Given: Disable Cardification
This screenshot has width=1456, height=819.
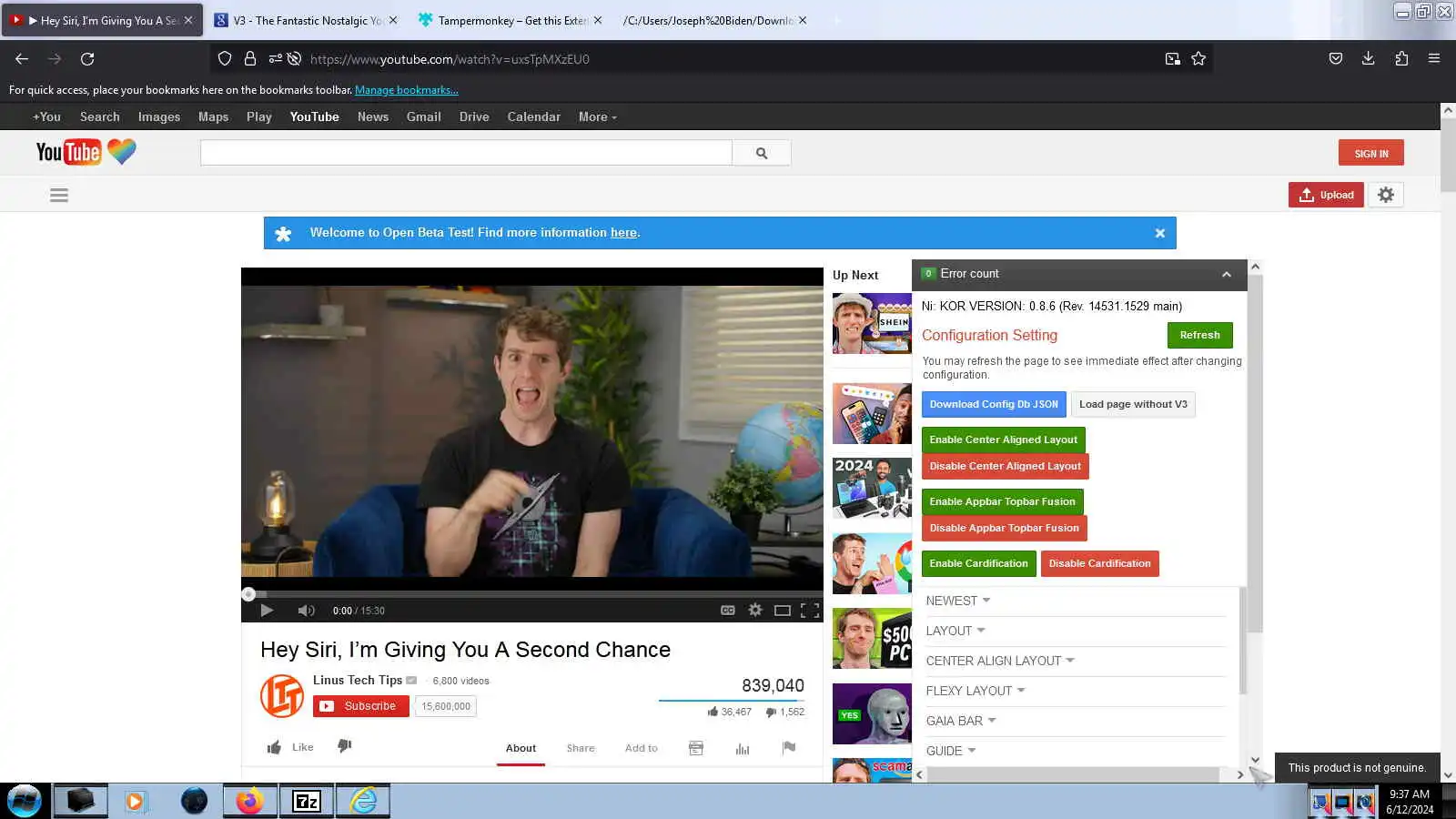Looking at the screenshot, I should click(1099, 563).
